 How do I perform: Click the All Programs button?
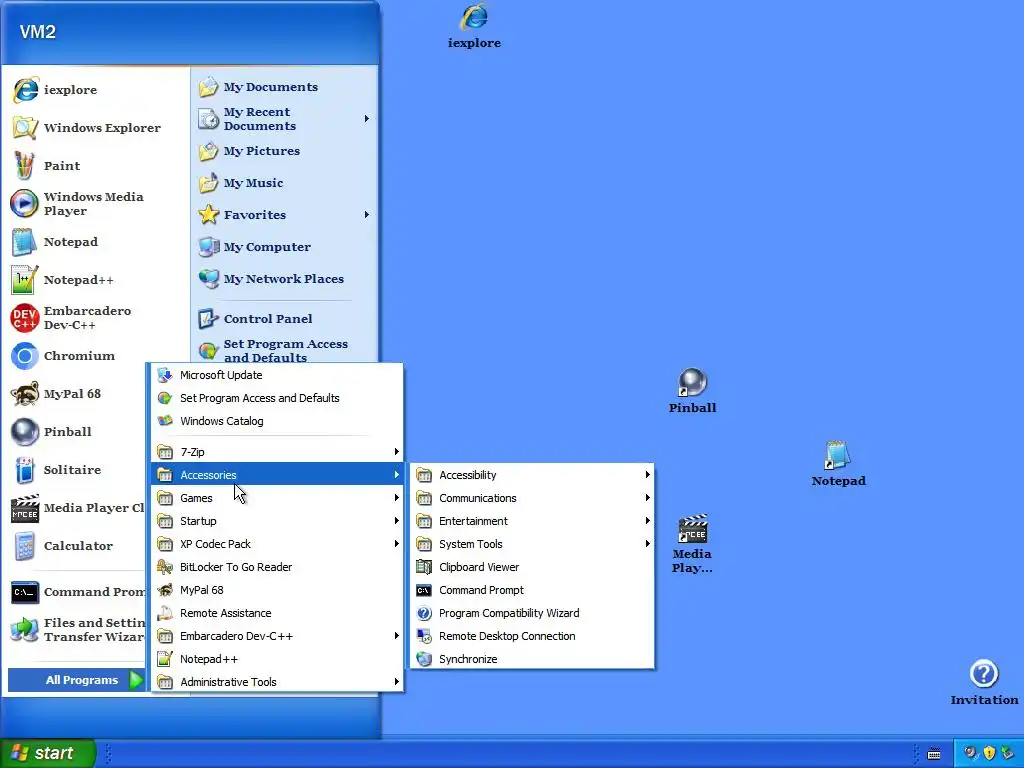[x=77, y=680]
